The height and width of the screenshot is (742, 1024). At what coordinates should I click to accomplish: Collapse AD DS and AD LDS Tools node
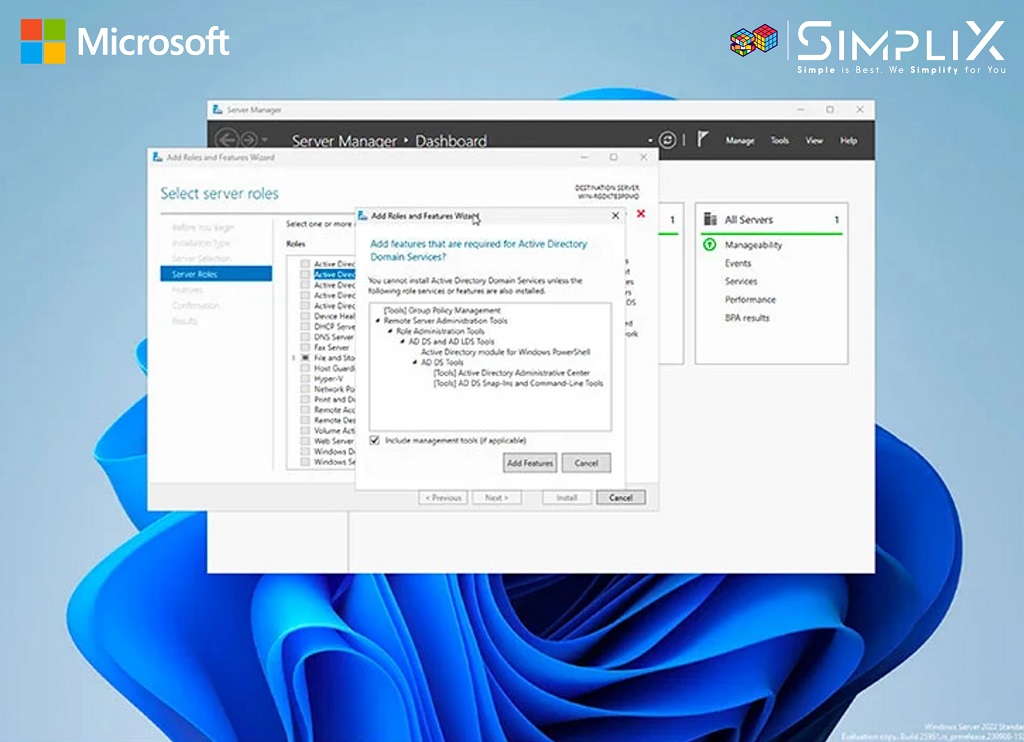(403, 342)
